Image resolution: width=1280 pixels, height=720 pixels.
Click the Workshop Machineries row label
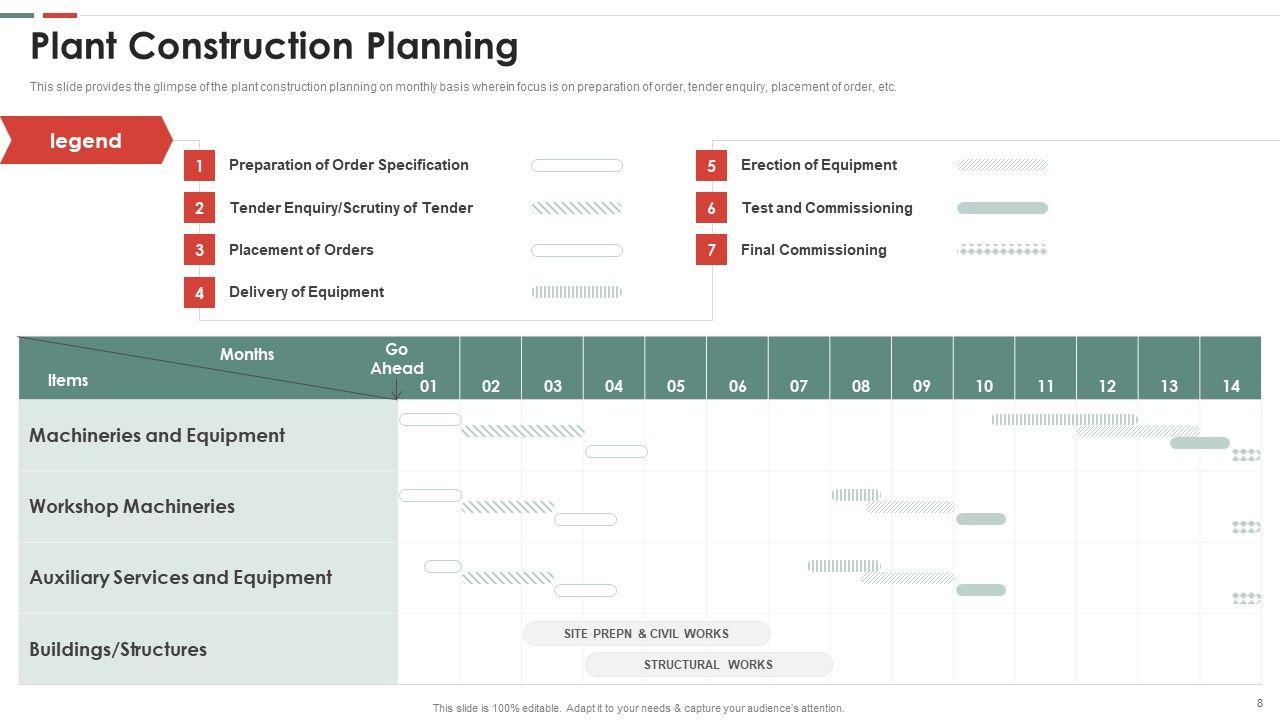[132, 506]
